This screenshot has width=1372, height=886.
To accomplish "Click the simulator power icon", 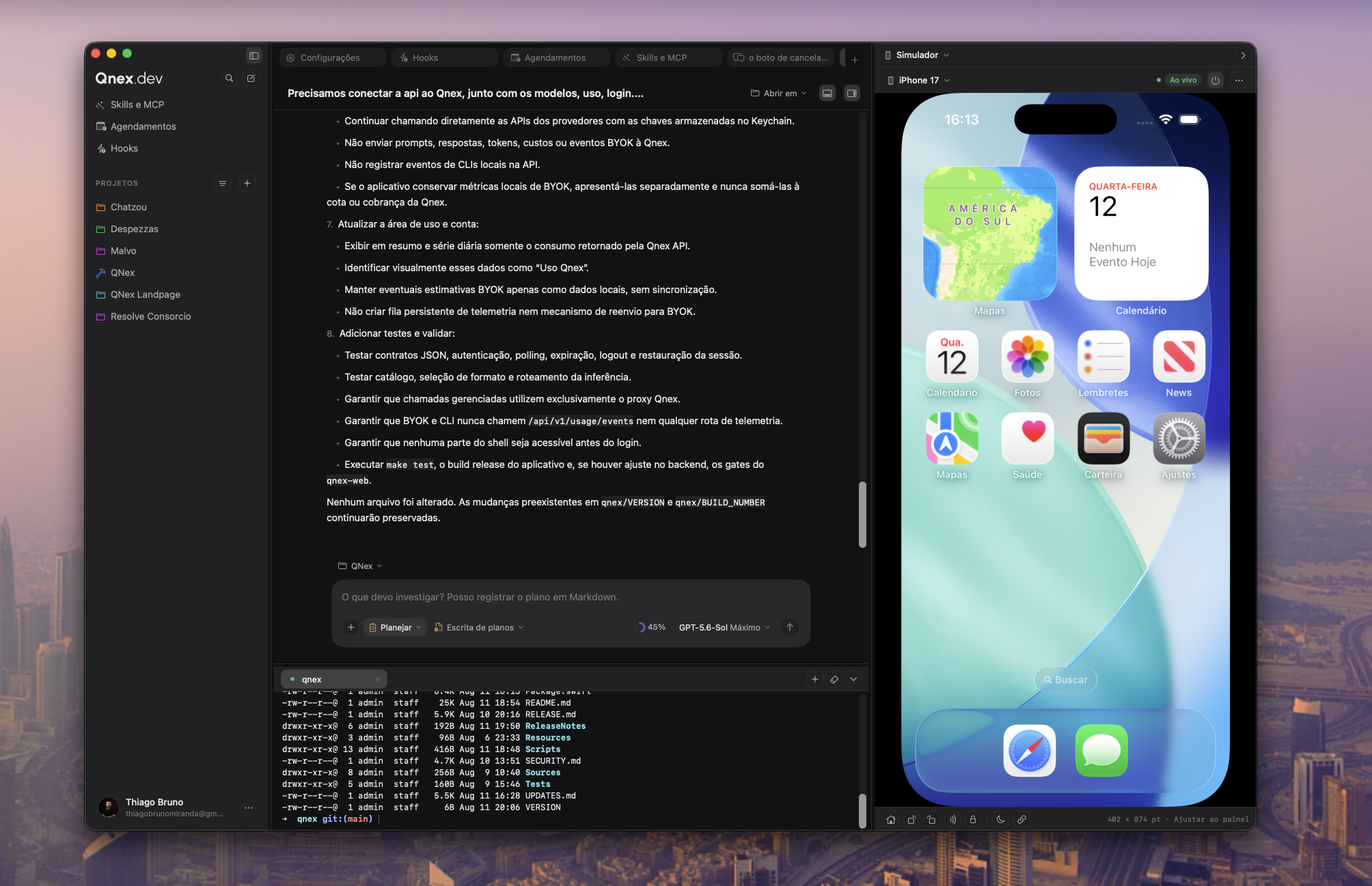I will (x=1215, y=80).
